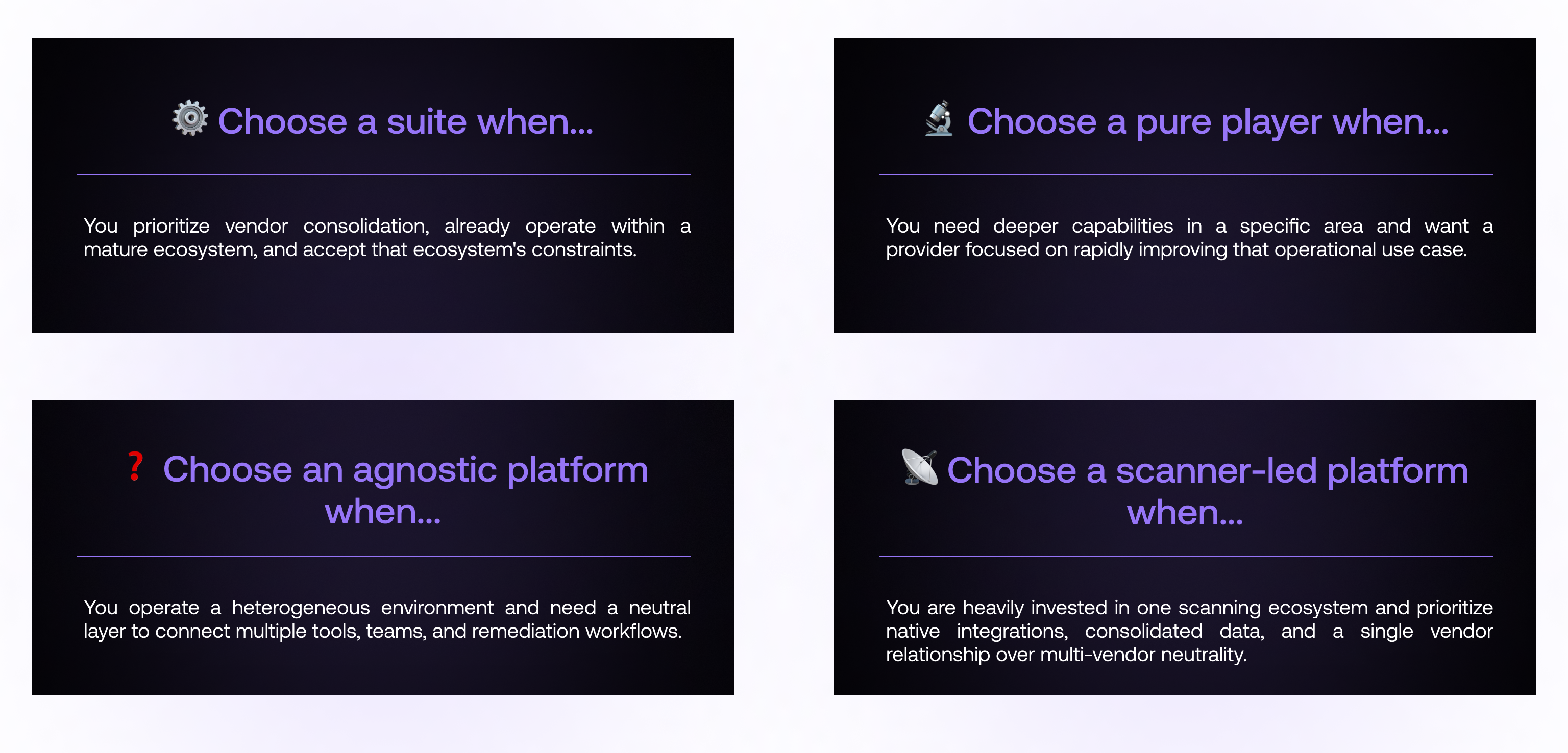Click 'Choose a scanner-led platform' heading text
1568x753 pixels.
(1208, 471)
